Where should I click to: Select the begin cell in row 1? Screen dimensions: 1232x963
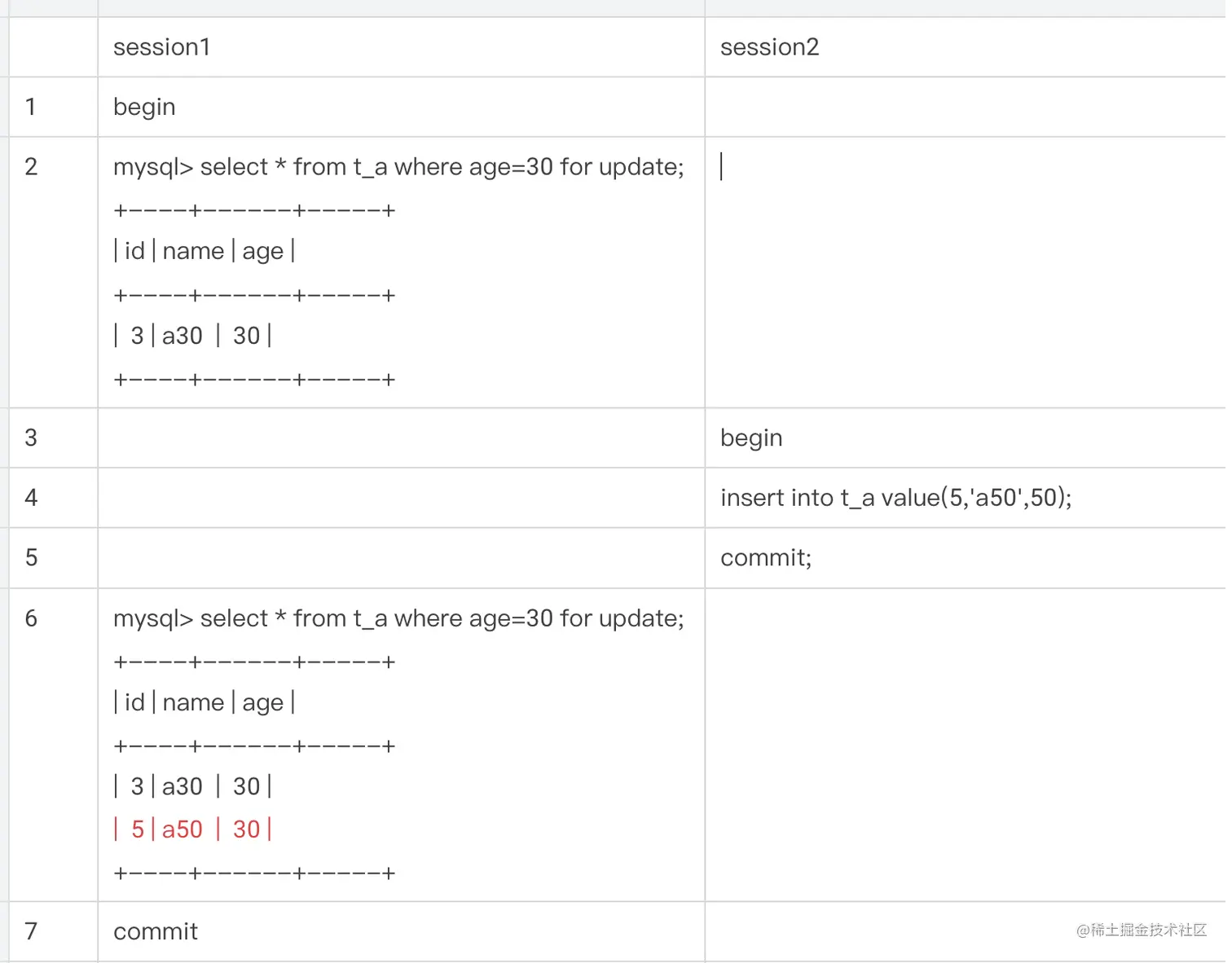[x=401, y=107]
